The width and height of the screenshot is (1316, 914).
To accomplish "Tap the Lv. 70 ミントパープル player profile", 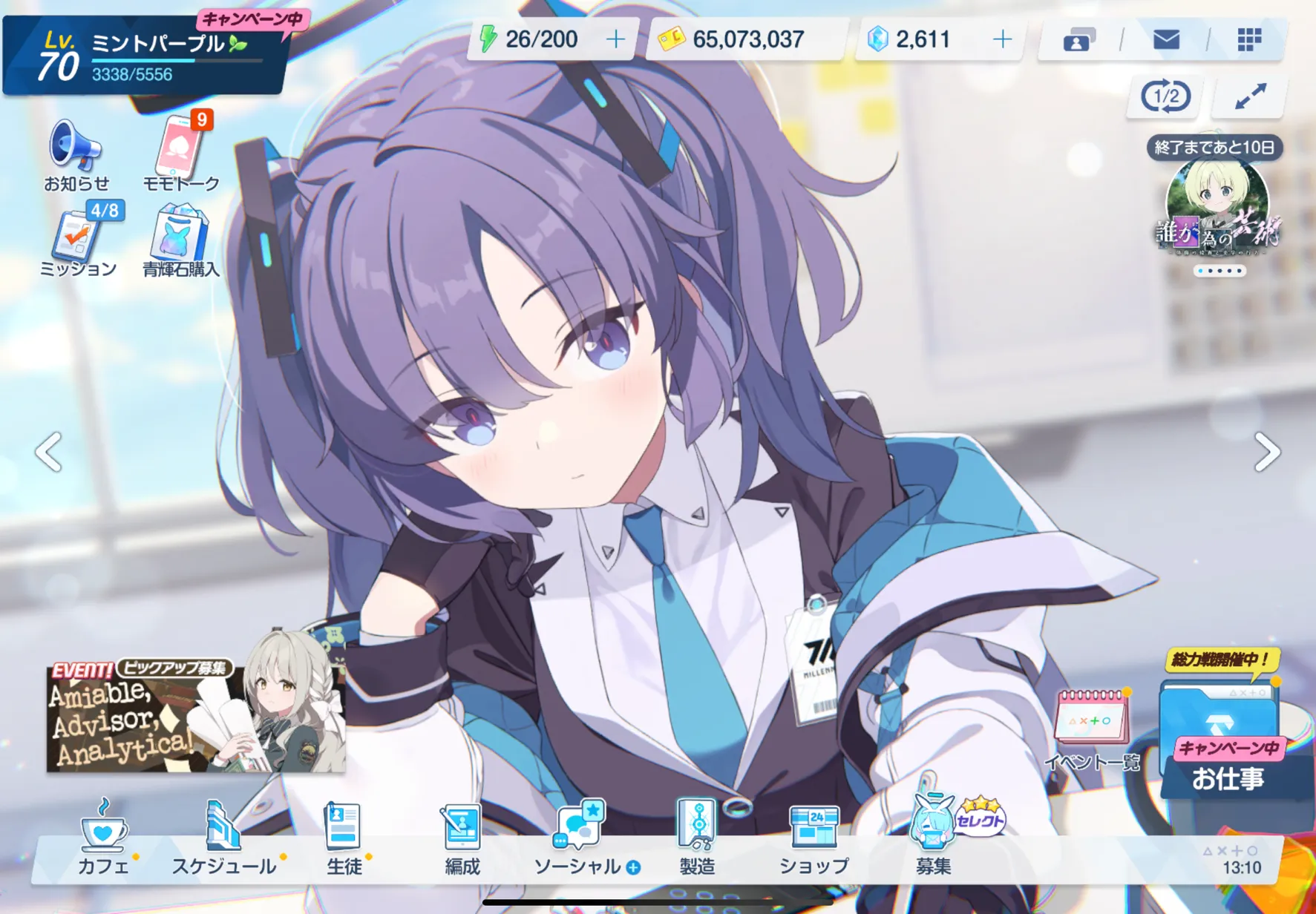I will (x=145, y=56).
